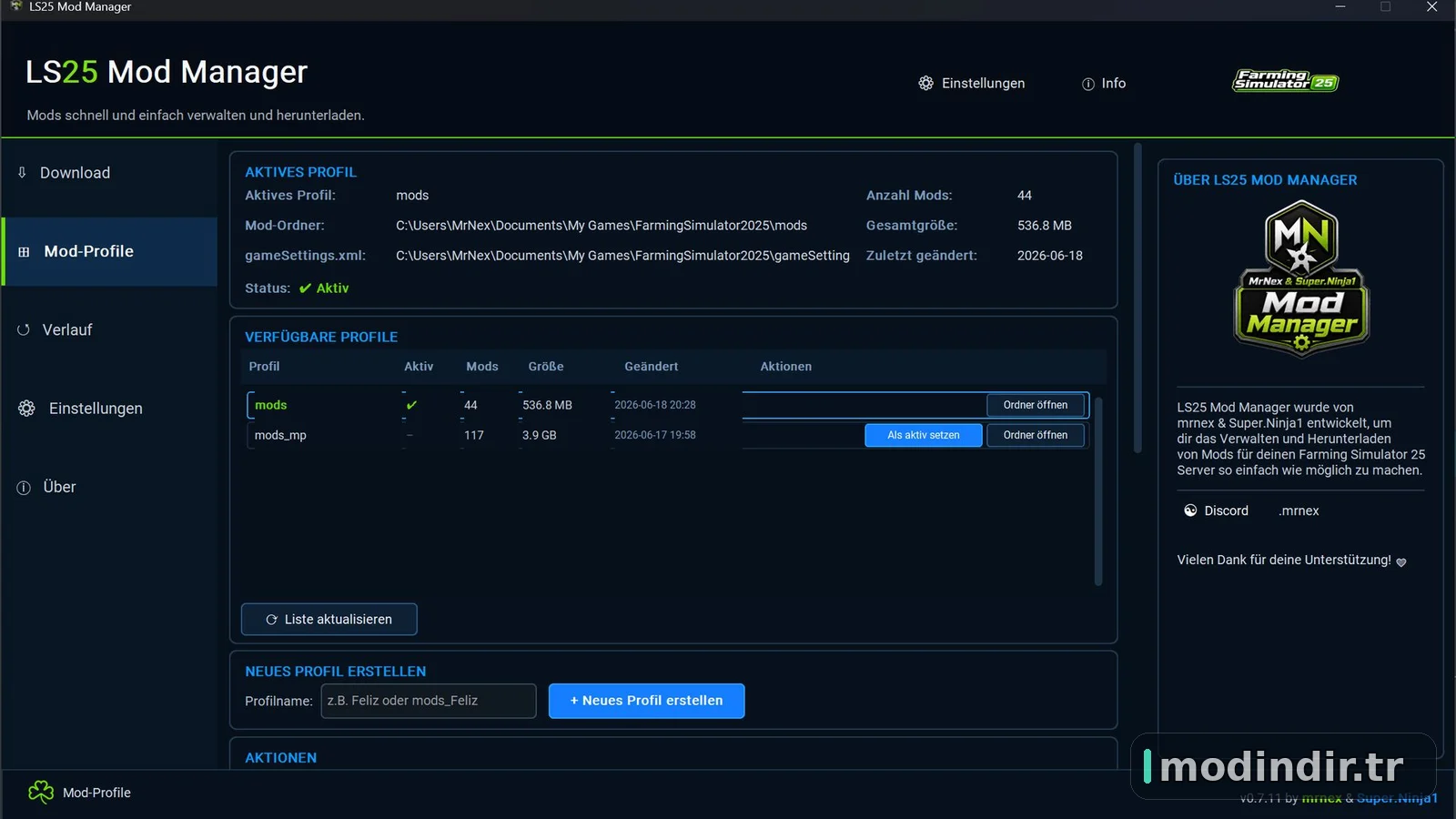Click the Über info icon in sidebar

coord(24,488)
